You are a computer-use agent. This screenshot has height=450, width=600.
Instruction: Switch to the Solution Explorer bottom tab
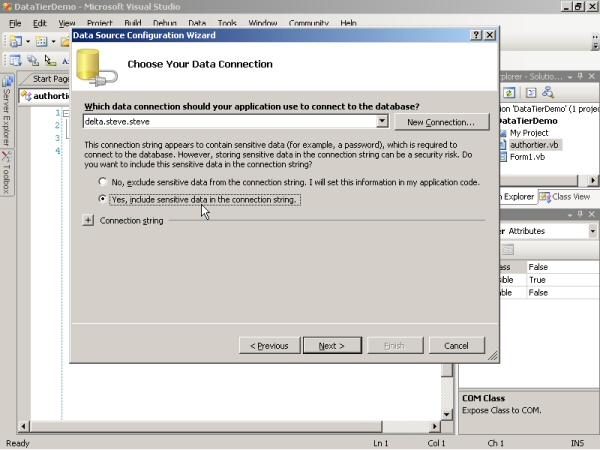[517, 197]
